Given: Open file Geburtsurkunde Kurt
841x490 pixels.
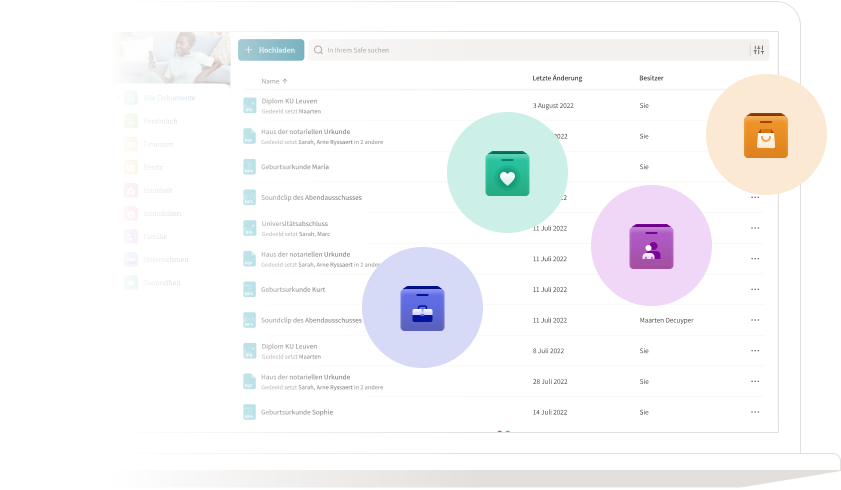Looking at the screenshot, I should [293, 289].
